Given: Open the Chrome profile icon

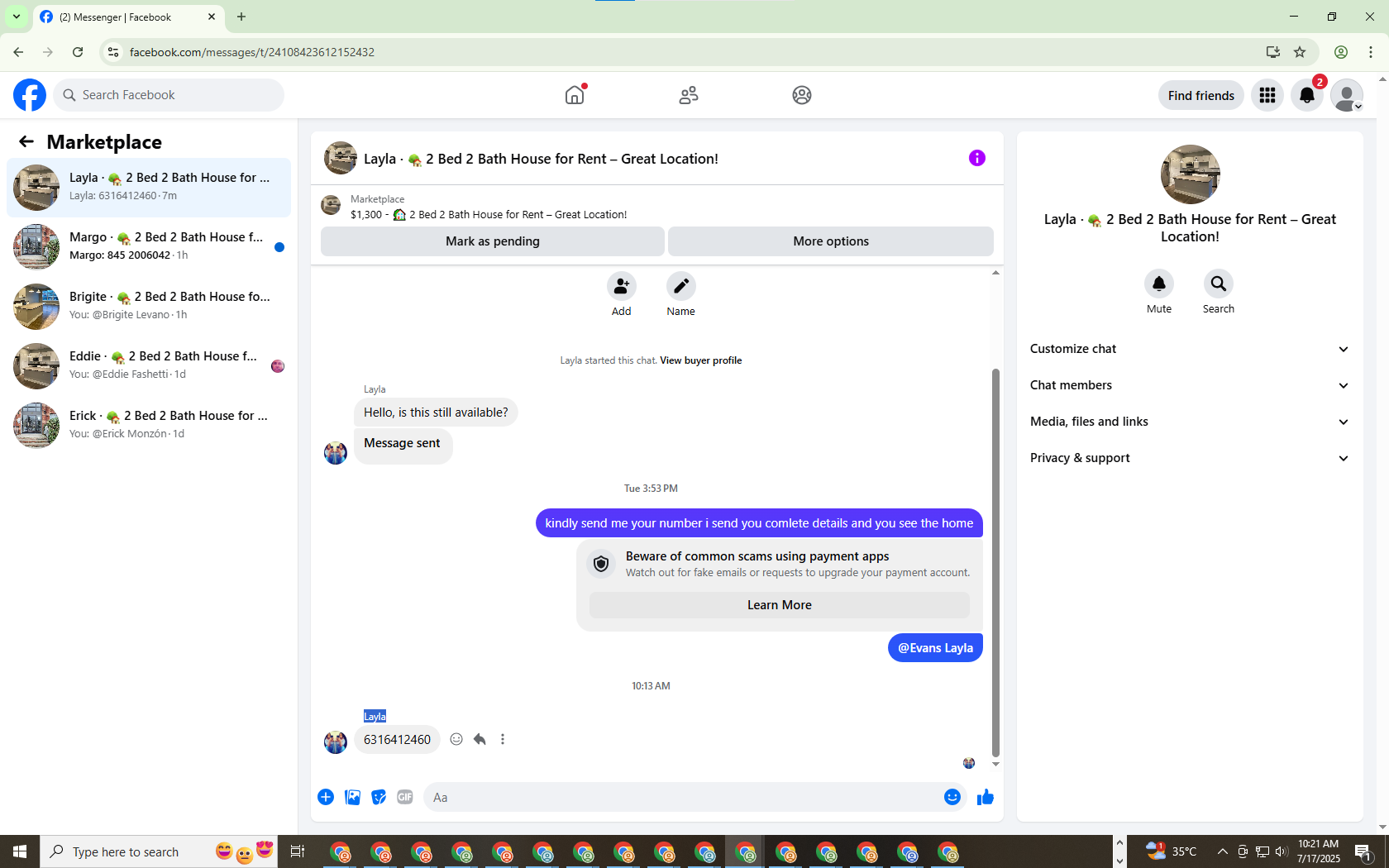Looking at the screenshot, I should (1341, 52).
